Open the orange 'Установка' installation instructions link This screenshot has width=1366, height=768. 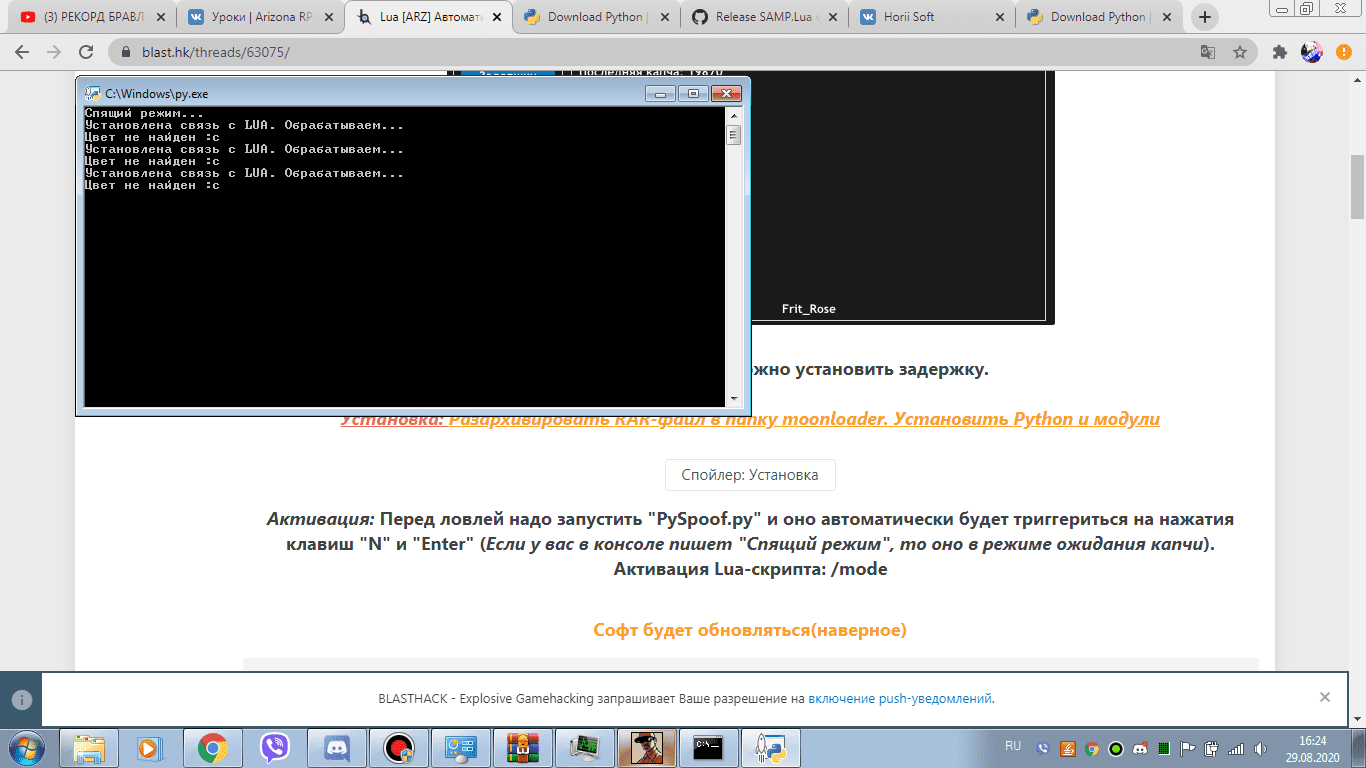tap(750, 419)
